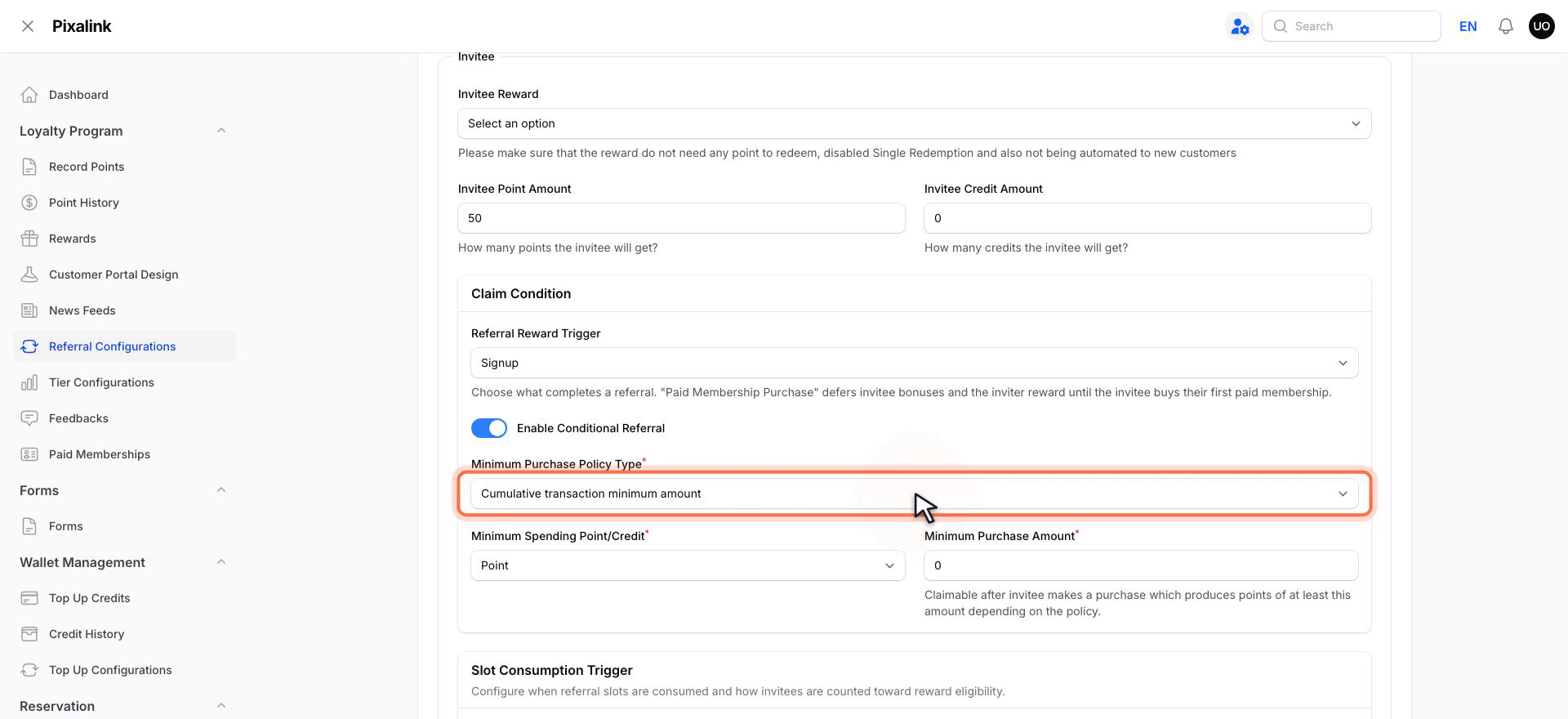Click the Top Up Configurations icon

point(29,670)
